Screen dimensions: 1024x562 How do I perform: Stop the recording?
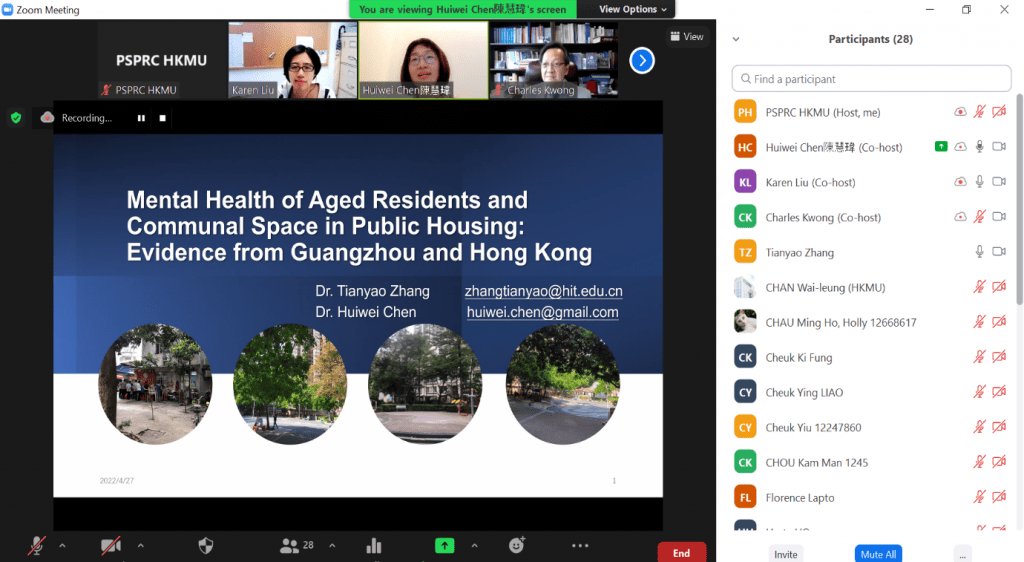[163, 118]
